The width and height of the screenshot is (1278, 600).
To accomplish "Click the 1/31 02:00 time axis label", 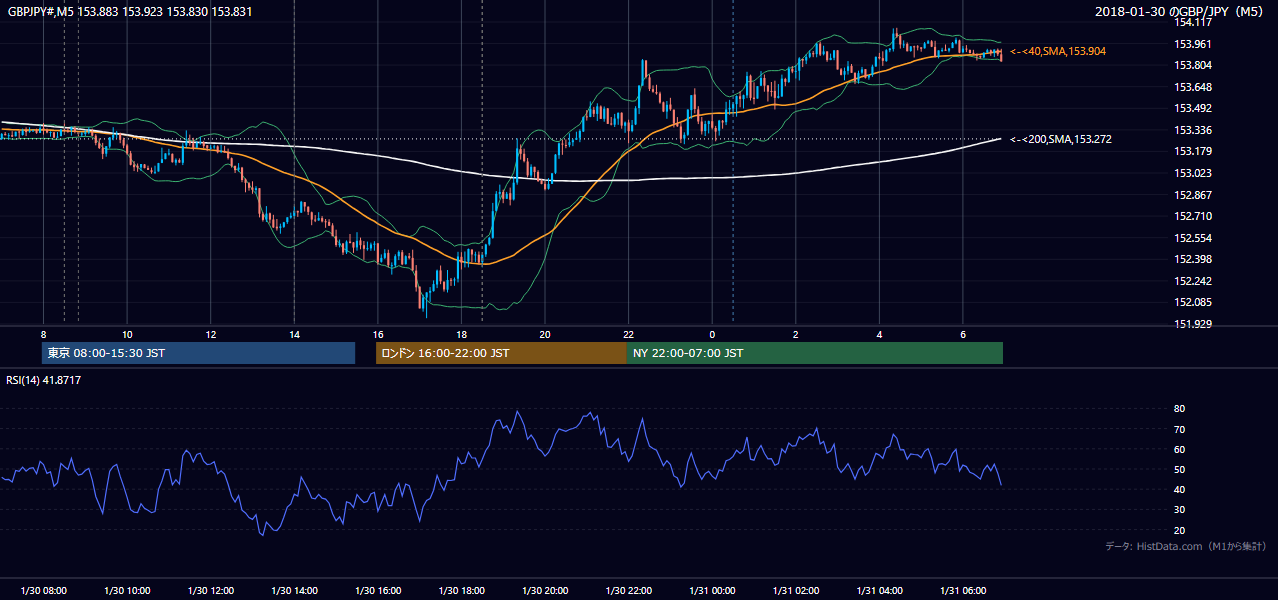I will tap(795, 591).
